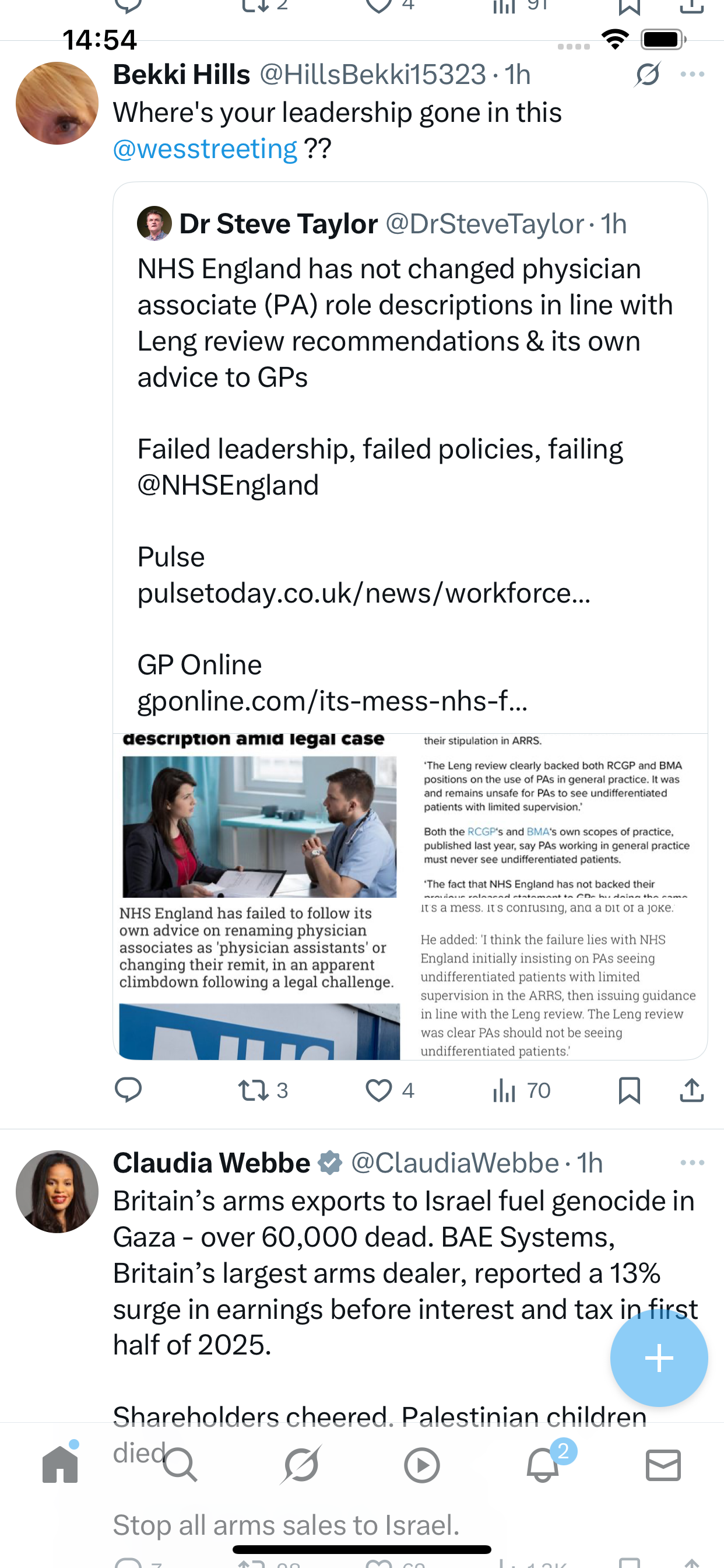
Task: Go to the Home tab in the bottom bar
Action: tap(60, 1465)
